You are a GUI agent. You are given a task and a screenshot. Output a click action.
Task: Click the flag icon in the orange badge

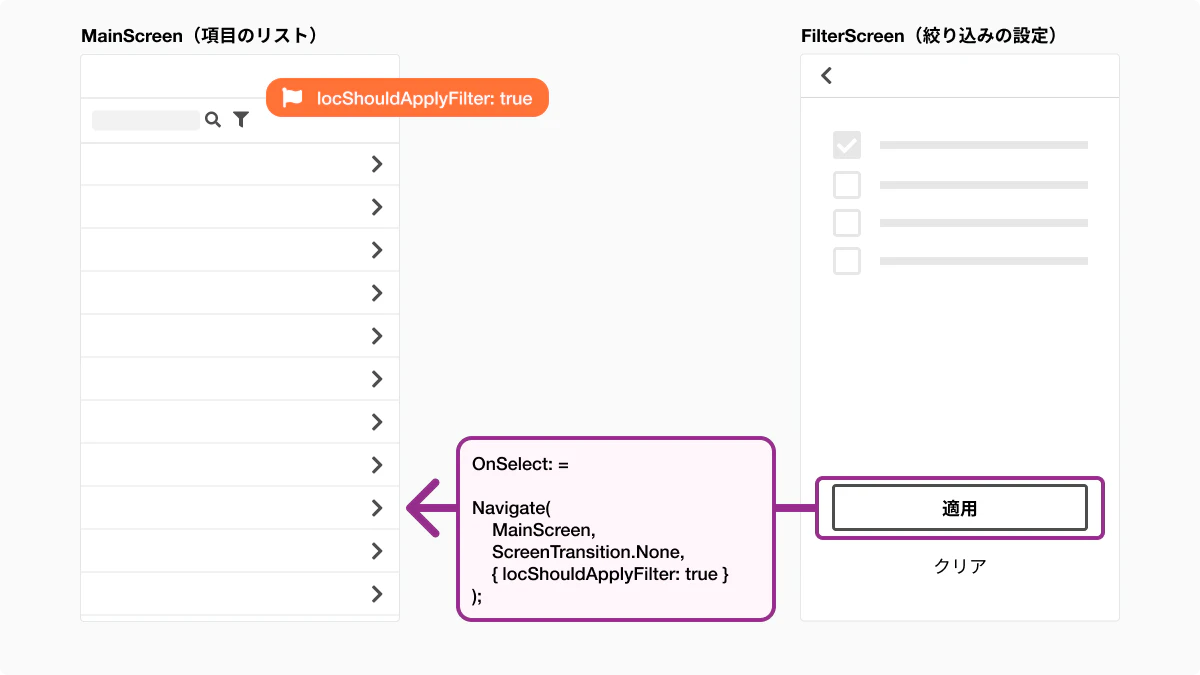tap(292, 98)
